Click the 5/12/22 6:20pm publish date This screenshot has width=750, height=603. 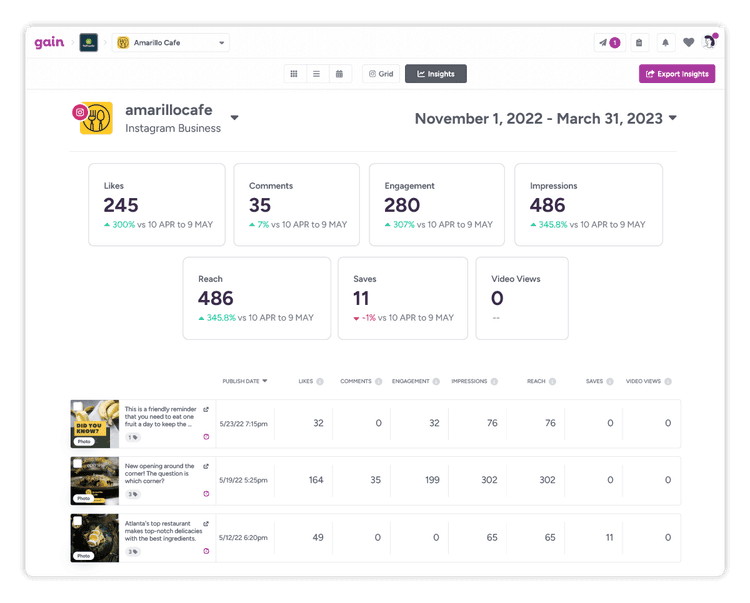(x=243, y=537)
